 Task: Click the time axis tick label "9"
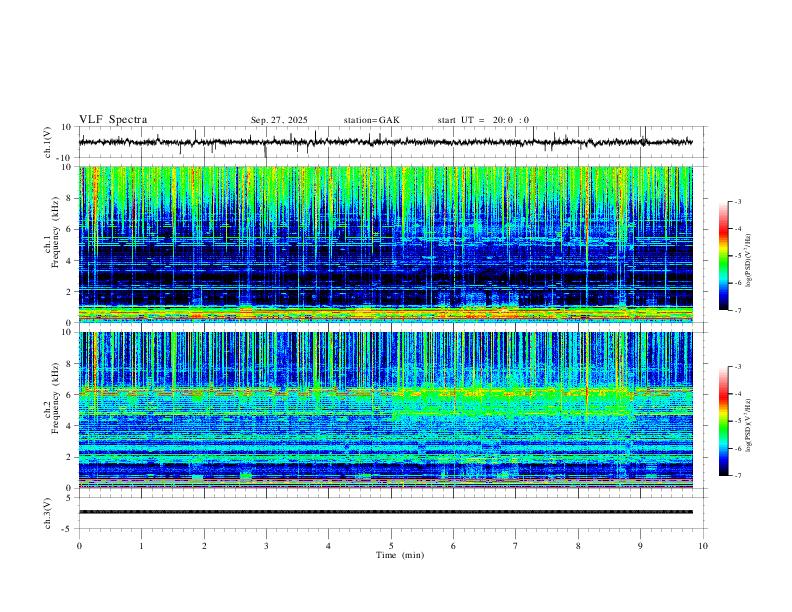coord(640,546)
